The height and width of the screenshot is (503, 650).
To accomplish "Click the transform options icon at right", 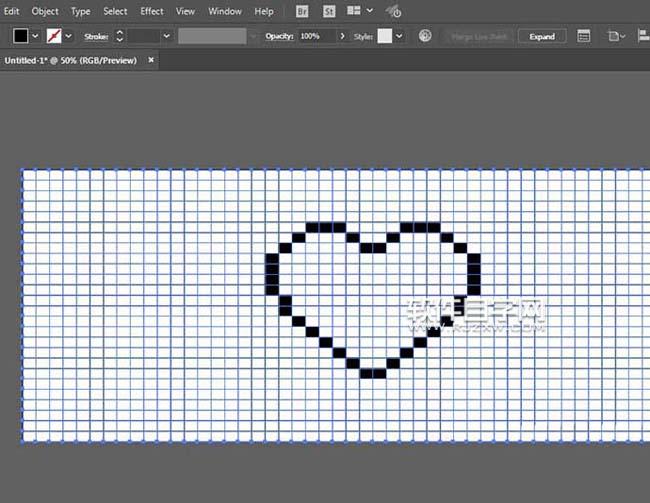I will (614, 36).
